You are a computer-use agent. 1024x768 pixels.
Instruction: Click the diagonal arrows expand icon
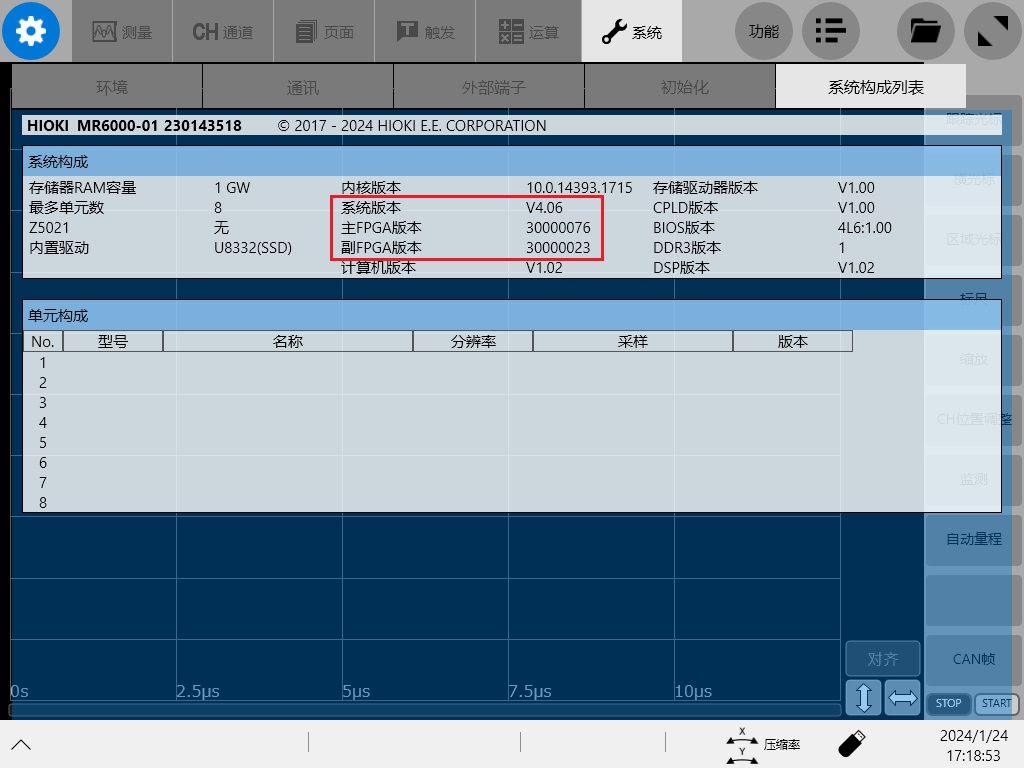pyautogui.click(x=993, y=31)
